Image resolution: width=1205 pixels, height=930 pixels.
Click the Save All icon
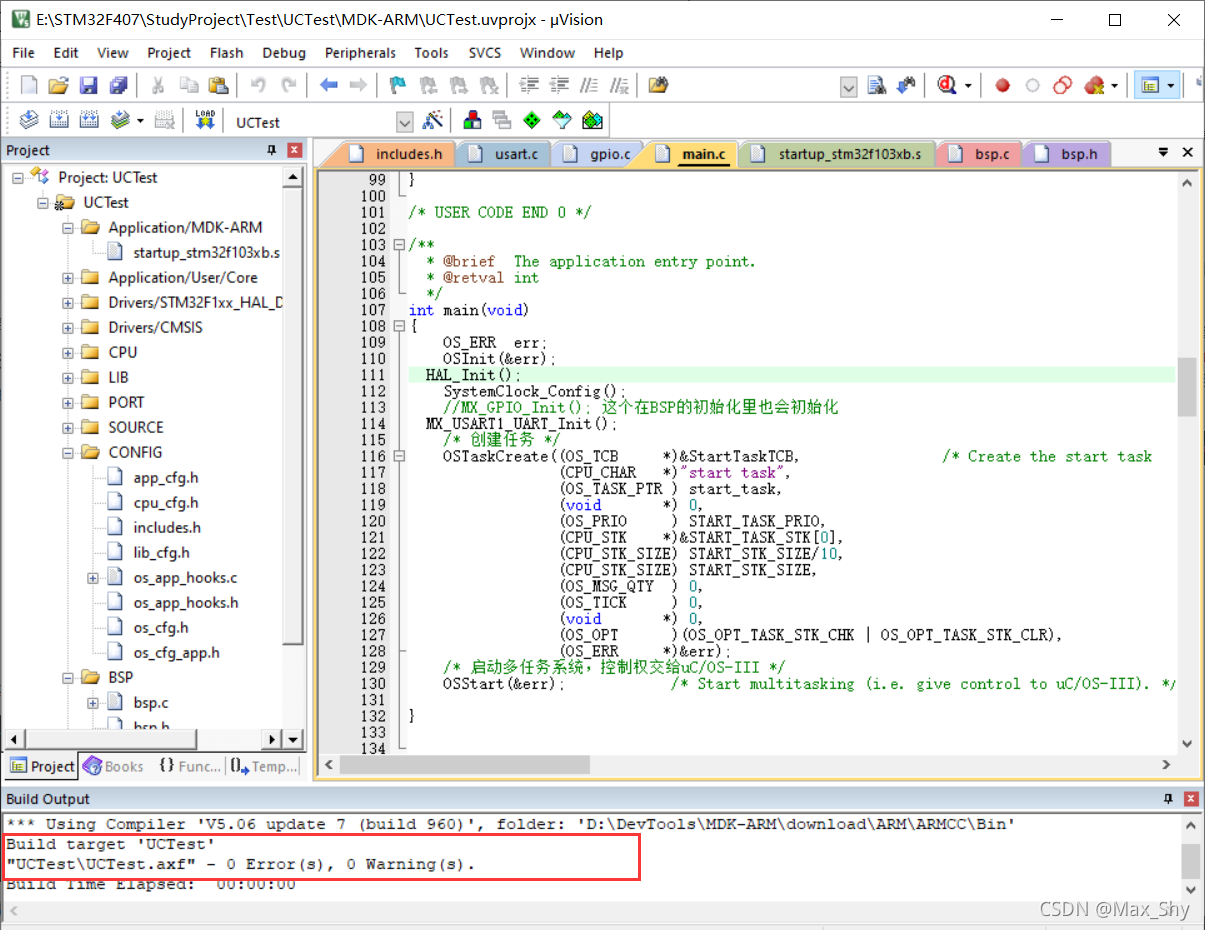point(119,86)
